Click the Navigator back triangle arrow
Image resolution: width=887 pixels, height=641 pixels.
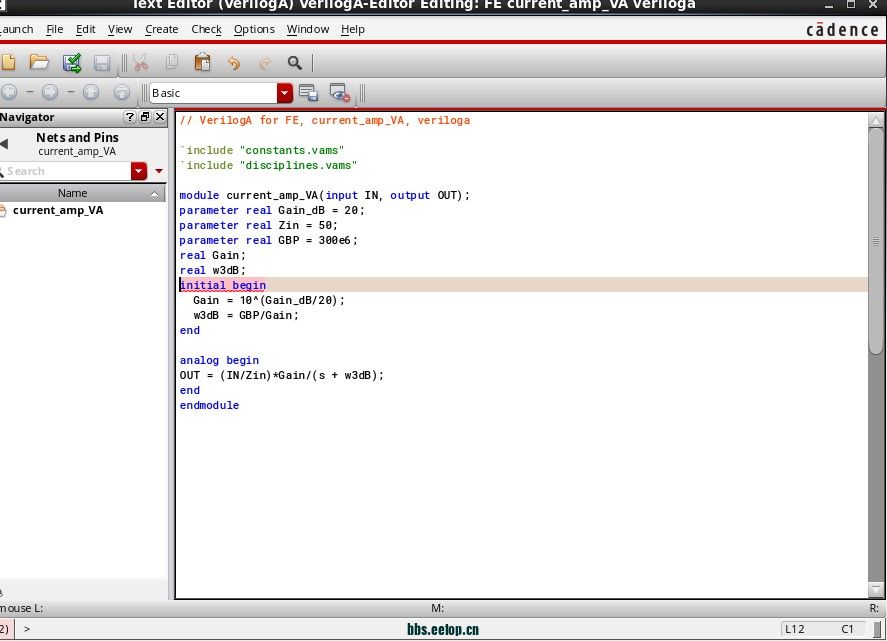click(4, 144)
